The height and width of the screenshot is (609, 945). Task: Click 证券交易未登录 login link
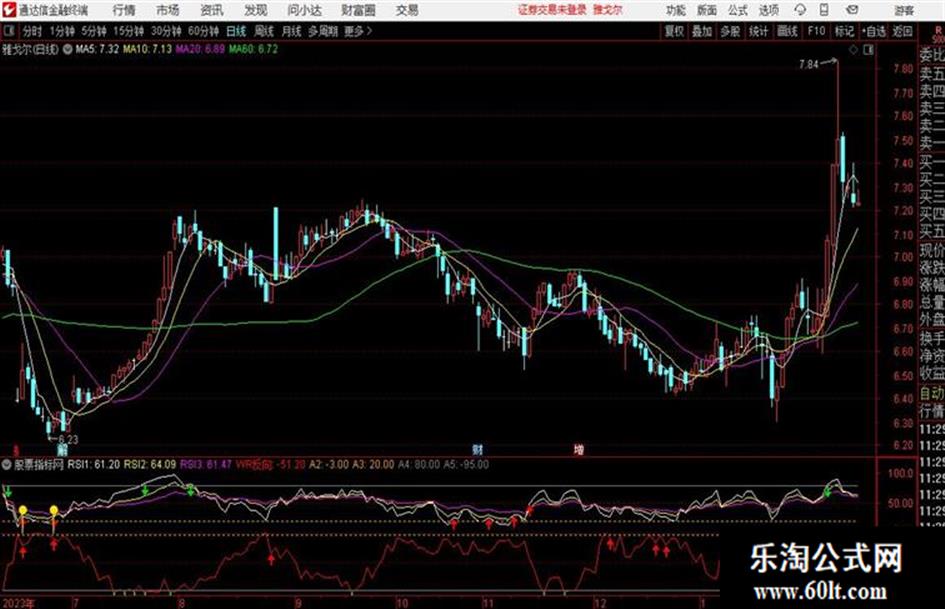pos(552,10)
